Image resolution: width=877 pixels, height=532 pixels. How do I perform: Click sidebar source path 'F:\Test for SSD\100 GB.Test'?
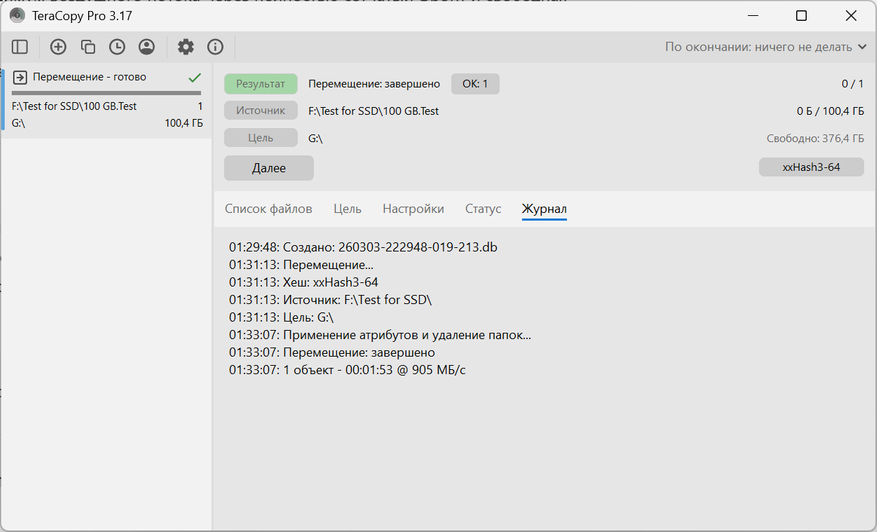74,106
